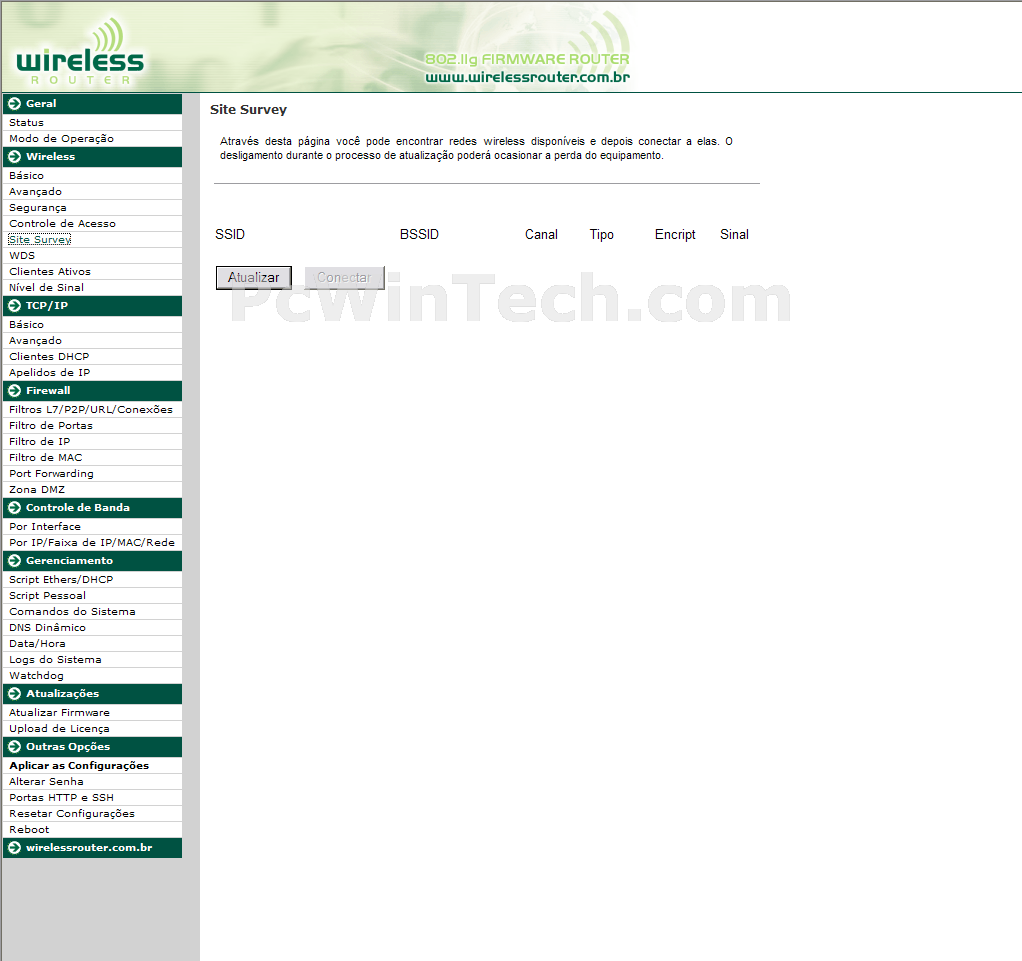Click the Site Survey page title
The width and height of the screenshot is (1022, 961).
point(248,110)
